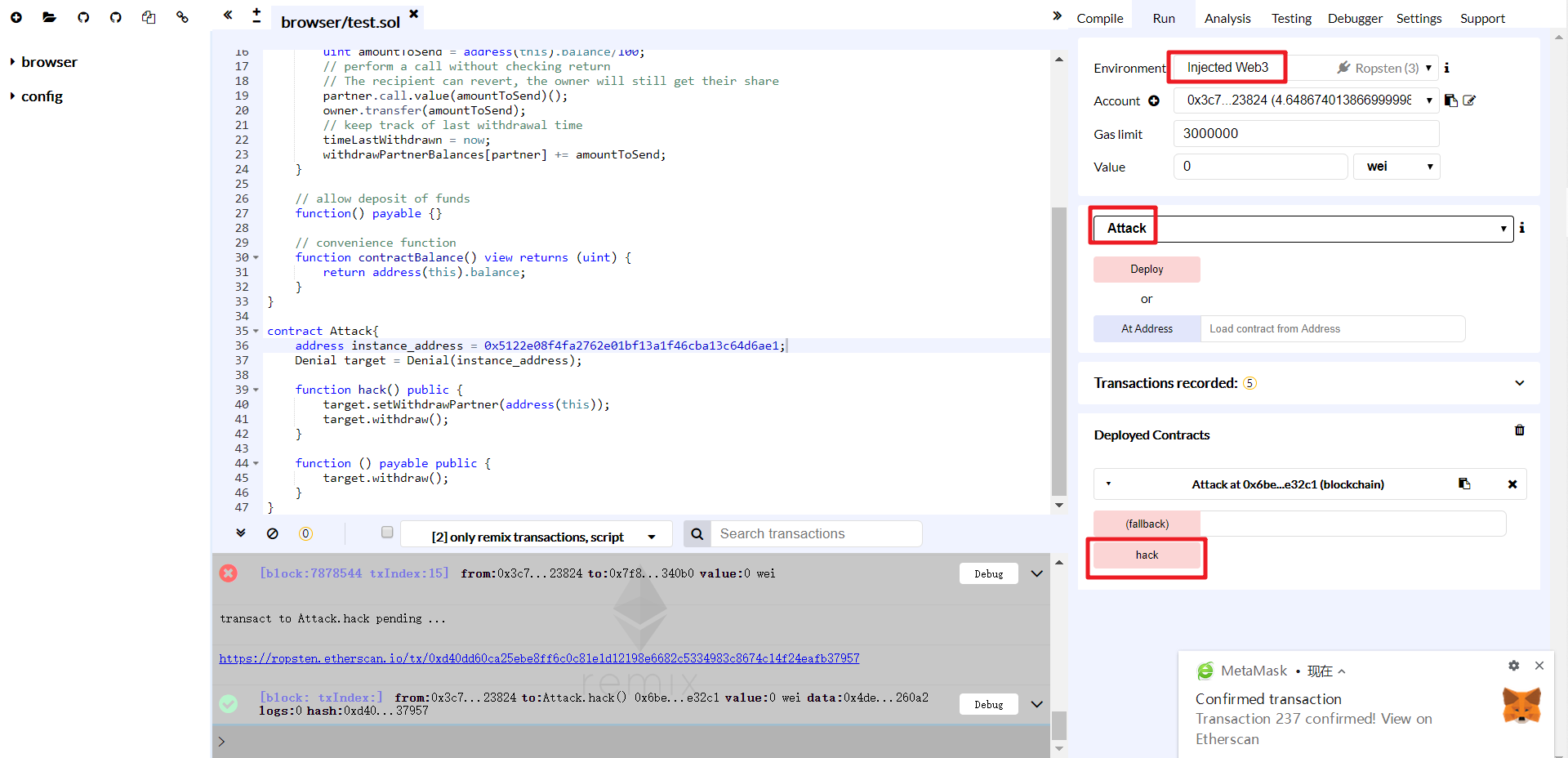Call the (fallback) function button
The image size is (1568, 758).
1147,524
